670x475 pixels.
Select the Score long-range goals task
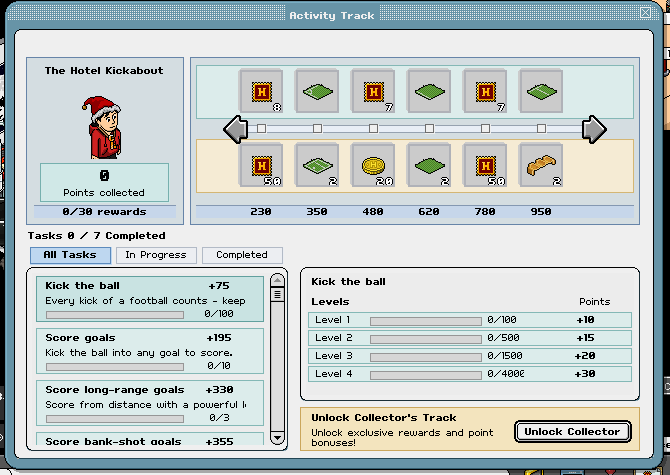(x=150, y=403)
